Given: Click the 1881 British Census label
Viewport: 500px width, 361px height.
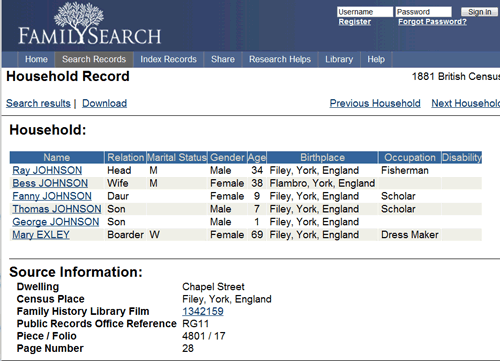Looking at the screenshot, I should pos(456,76).
